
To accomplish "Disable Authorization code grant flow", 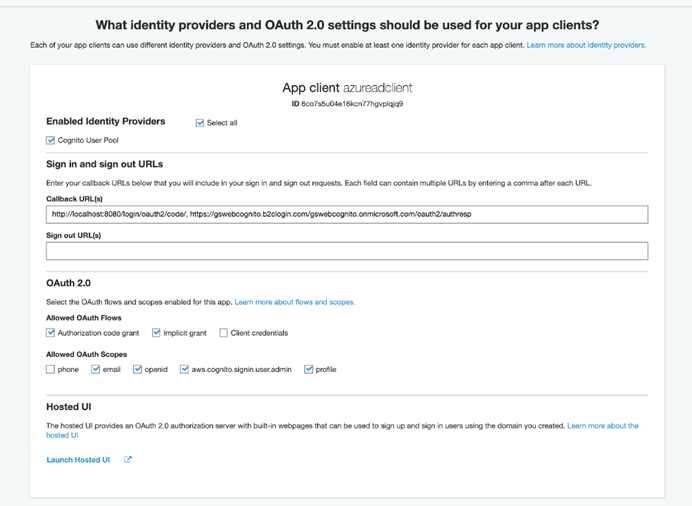I will tap(50, 333).
